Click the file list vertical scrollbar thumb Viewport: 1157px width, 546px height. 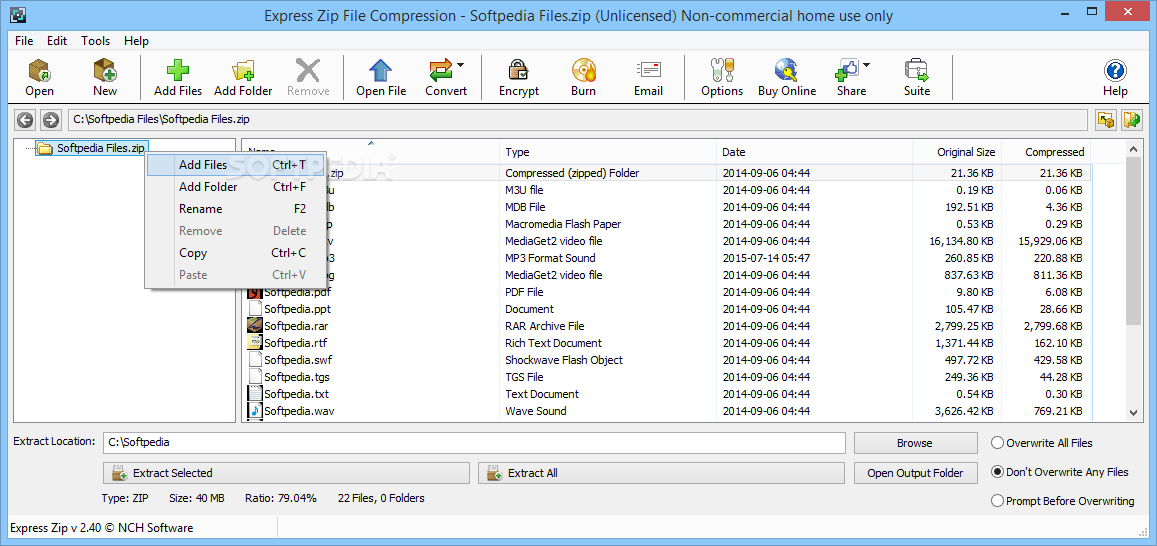pyautogui.click(x=1135, y=241)
